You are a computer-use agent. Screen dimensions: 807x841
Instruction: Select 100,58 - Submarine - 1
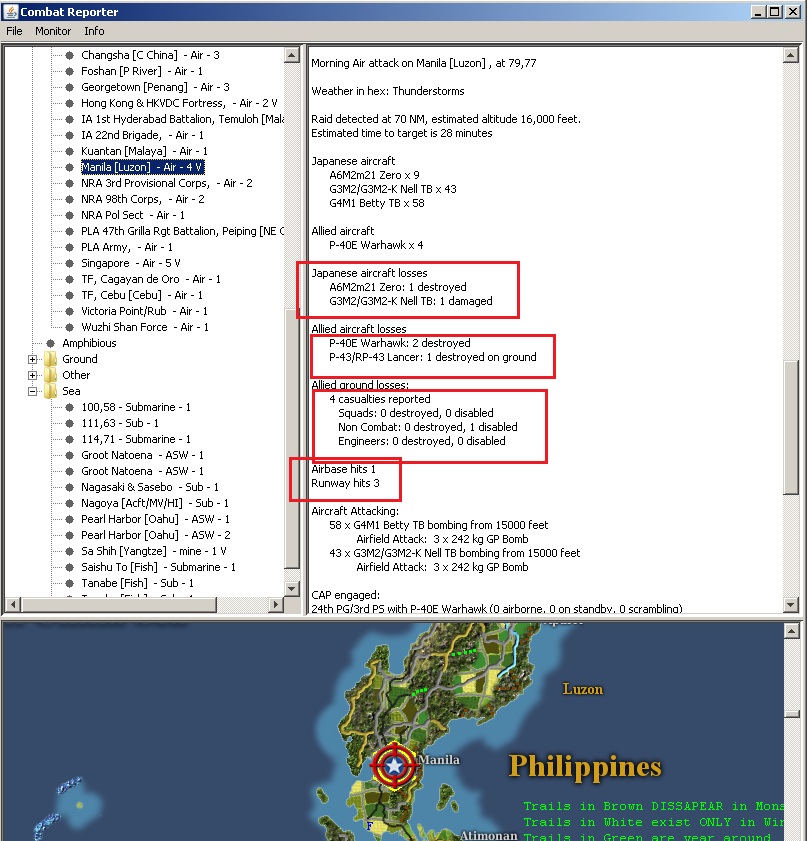click(x=136, y=408)
